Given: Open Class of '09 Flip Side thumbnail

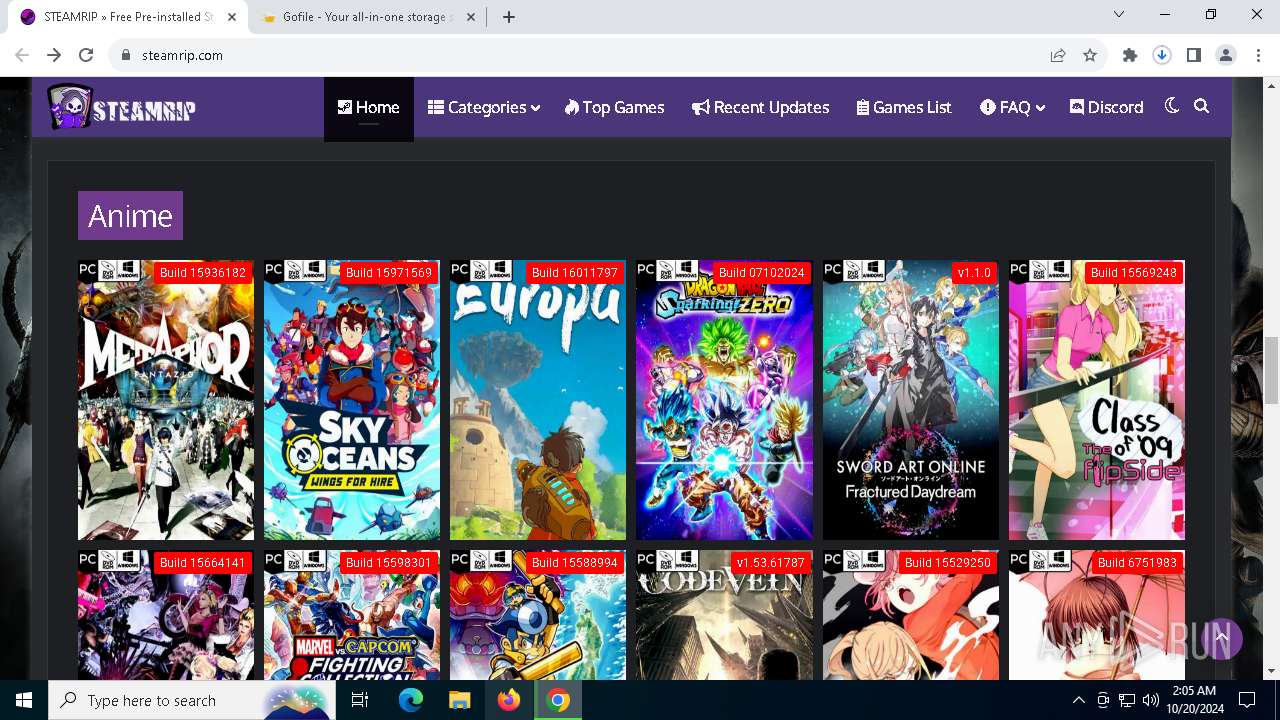Looking at the screenshot, I should click(1097, 400).
